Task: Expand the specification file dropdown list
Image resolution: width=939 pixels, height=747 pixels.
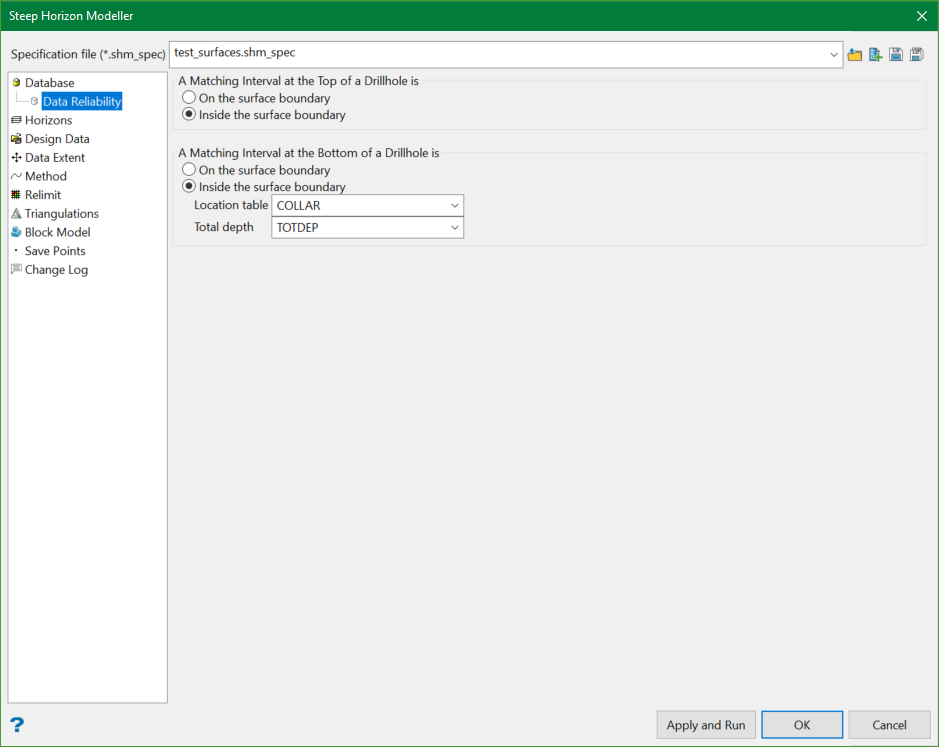Action: (x=834, y=55)
